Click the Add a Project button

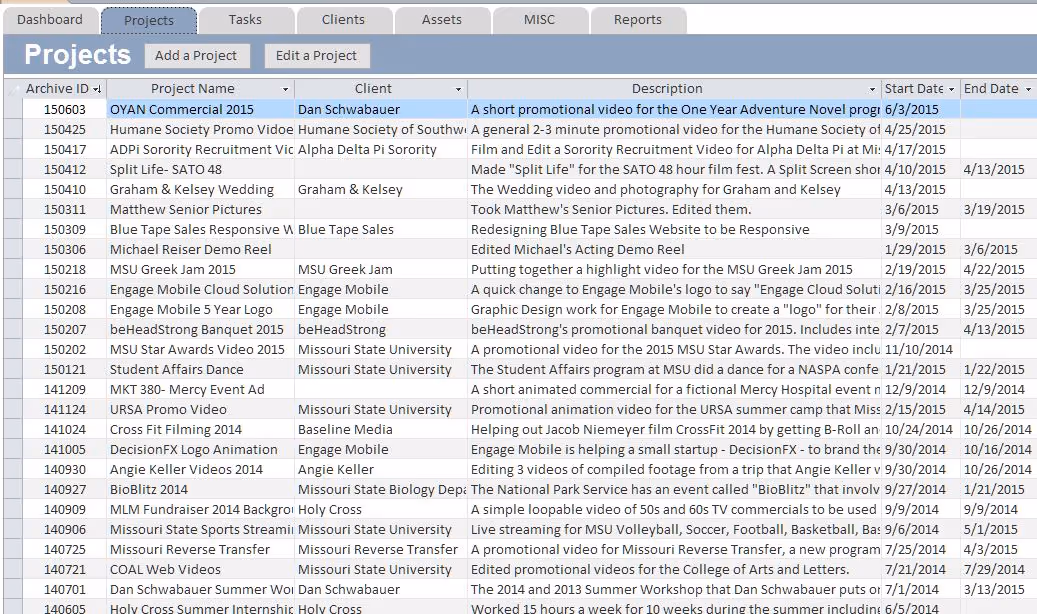tap(196, 56)
